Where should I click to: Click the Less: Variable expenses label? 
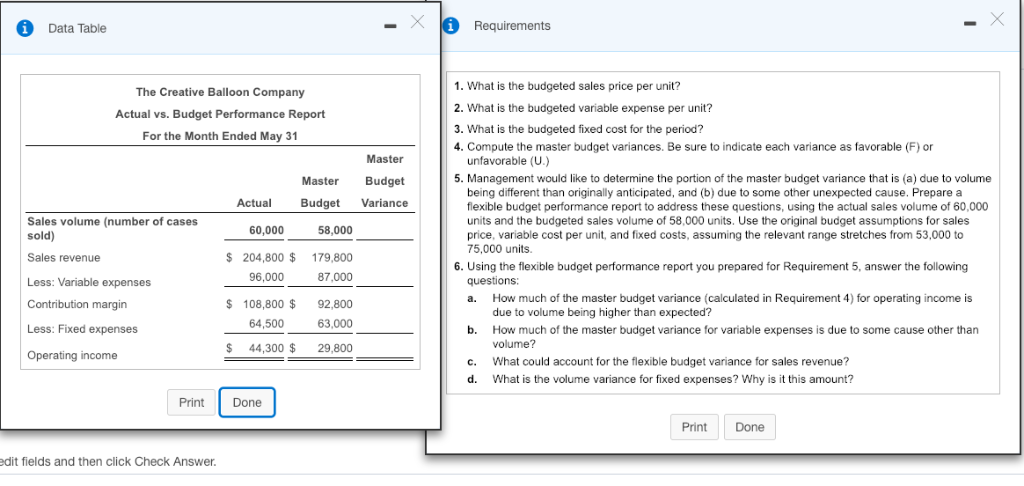tap(89, 282)
